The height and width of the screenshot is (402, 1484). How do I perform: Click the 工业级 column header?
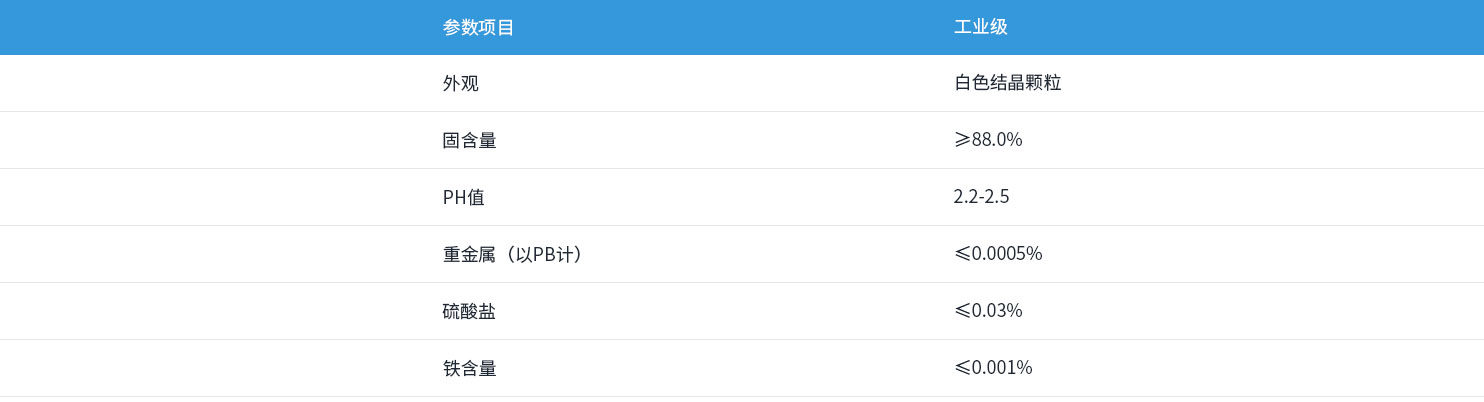pos(980,28)
